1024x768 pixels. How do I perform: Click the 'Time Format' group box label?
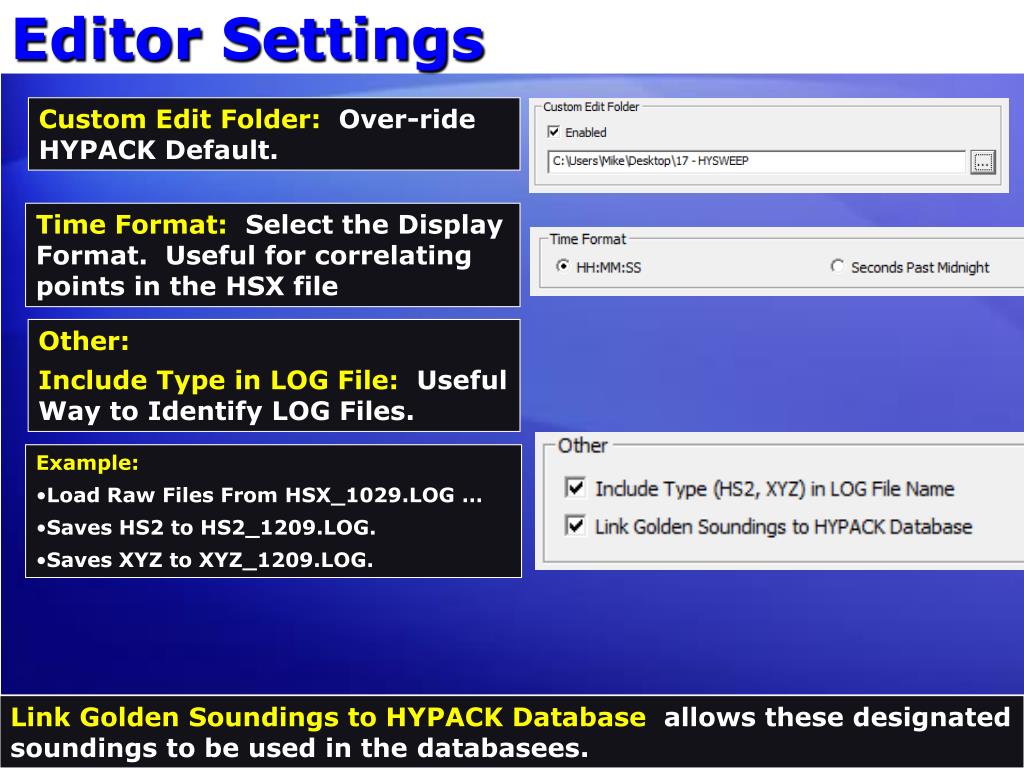coord(588,239)
